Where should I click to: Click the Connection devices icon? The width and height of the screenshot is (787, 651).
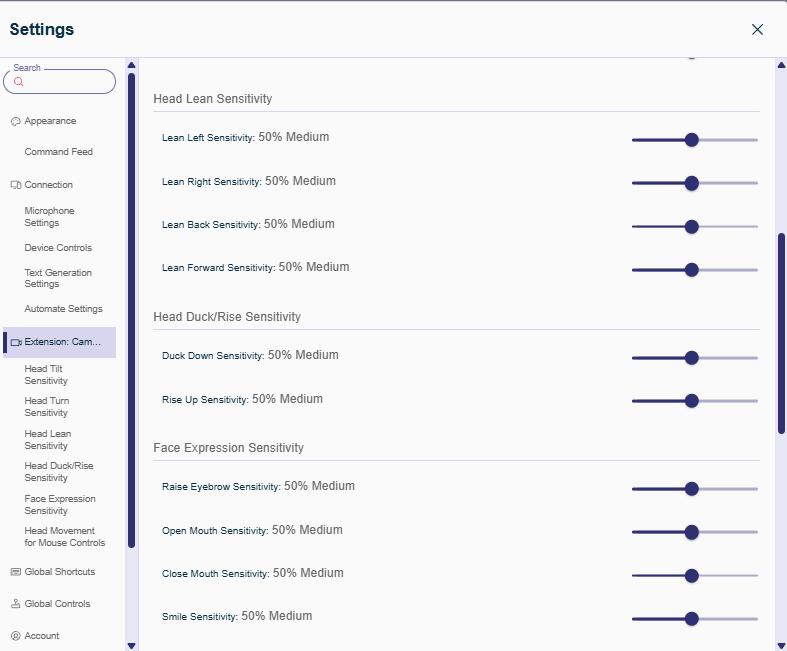16,185
